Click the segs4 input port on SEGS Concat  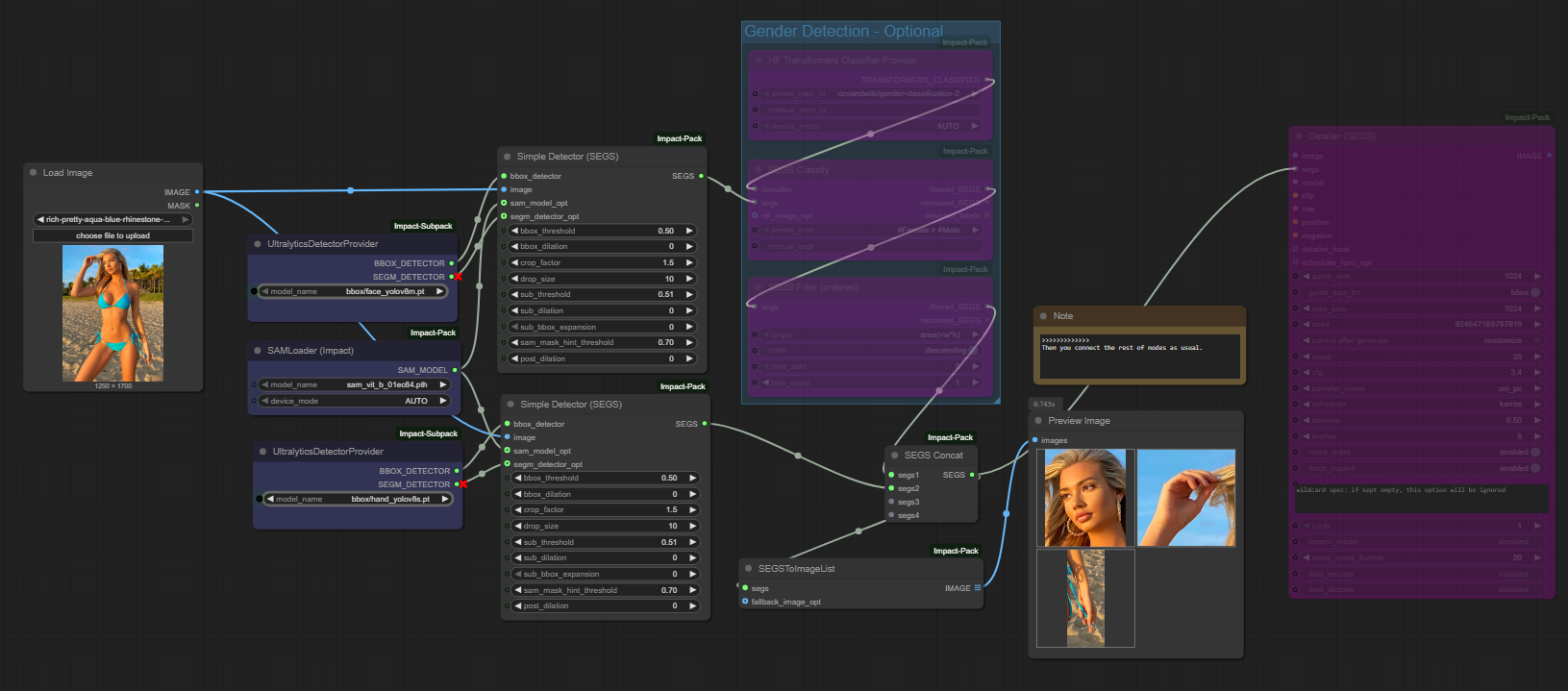[891, 515]
